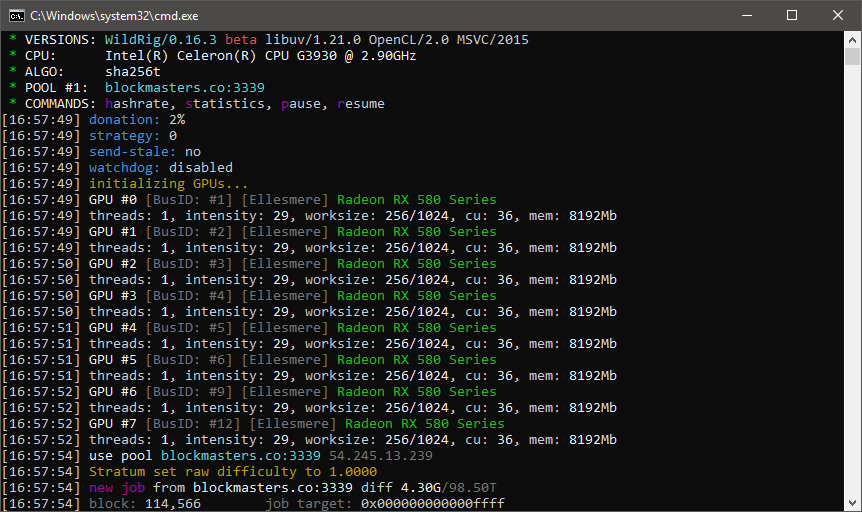Click block number 114,566

pyautogui.click(x=173, y=503)
